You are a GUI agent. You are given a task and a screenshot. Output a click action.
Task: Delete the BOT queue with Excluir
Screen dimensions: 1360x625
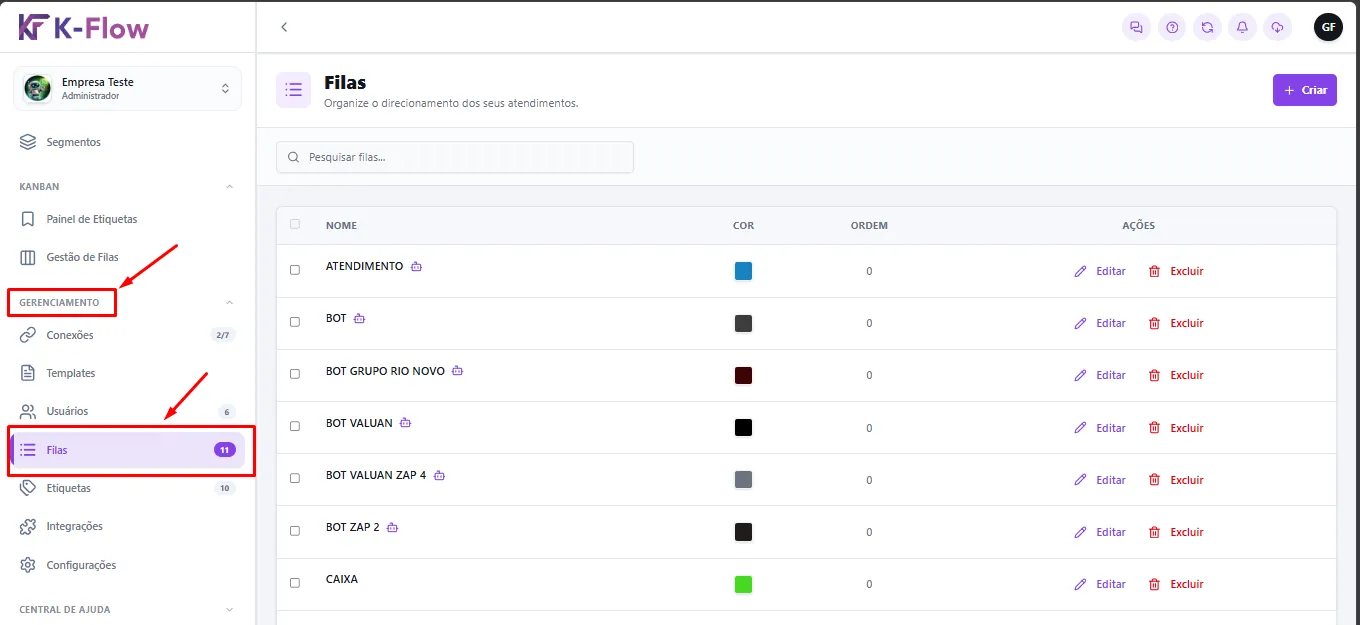click(x=1176, y=323)
